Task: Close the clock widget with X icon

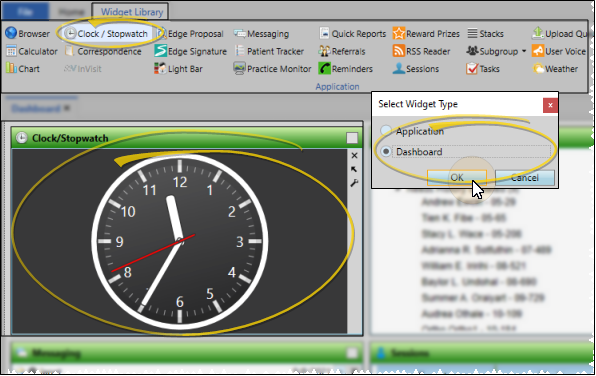Action: 354,155
